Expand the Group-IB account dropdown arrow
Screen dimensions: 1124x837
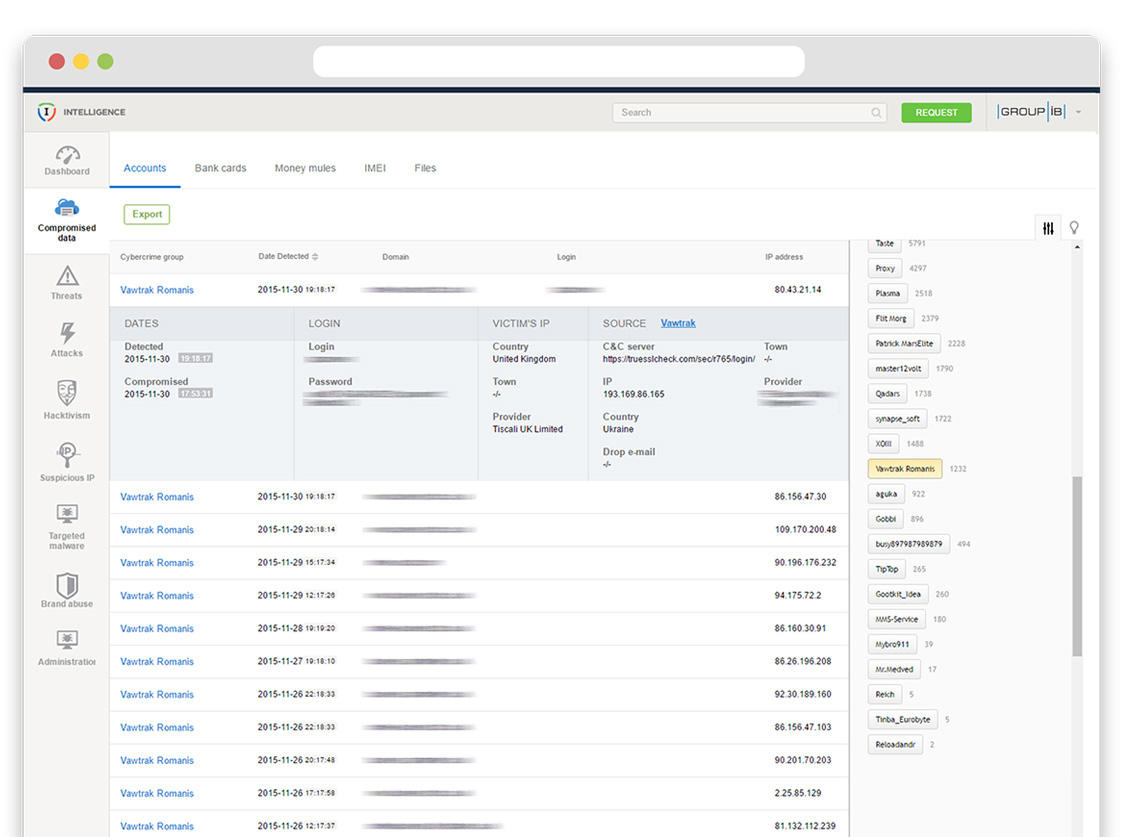tap(1079, 113)
